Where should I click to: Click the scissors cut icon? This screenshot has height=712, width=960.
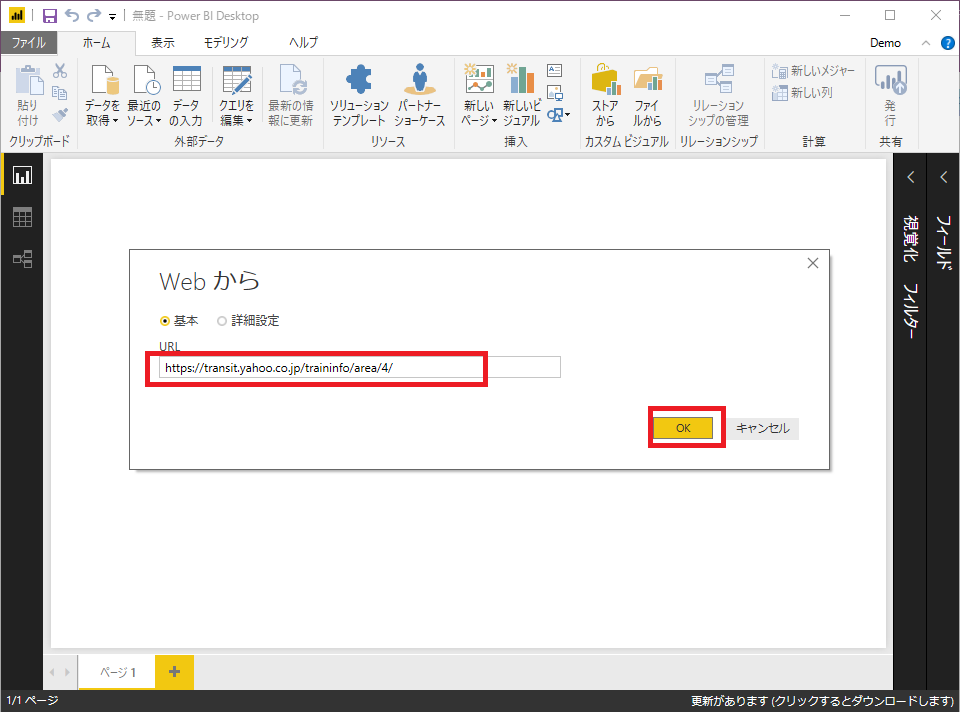(x=60, y=71)
